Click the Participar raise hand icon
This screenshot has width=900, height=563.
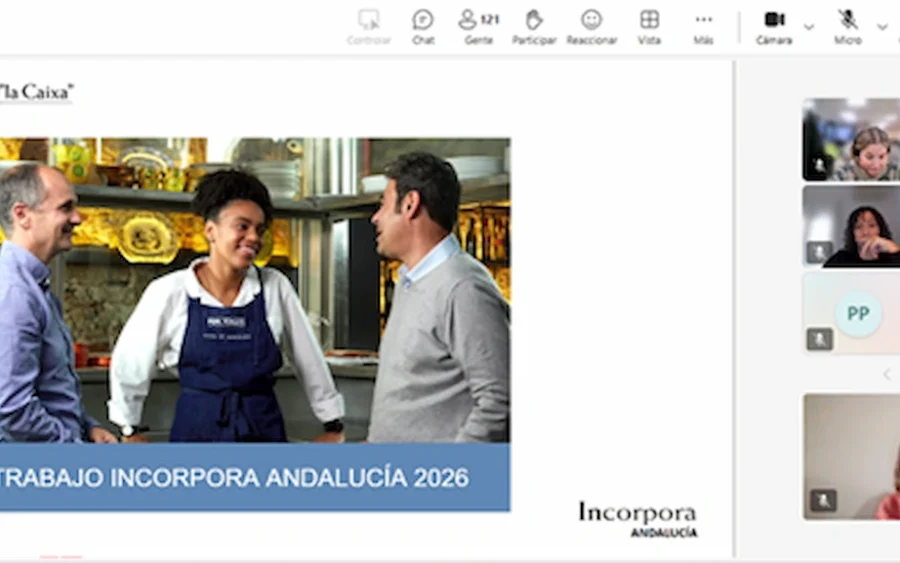pyautogui.click(x=534, y=26)
